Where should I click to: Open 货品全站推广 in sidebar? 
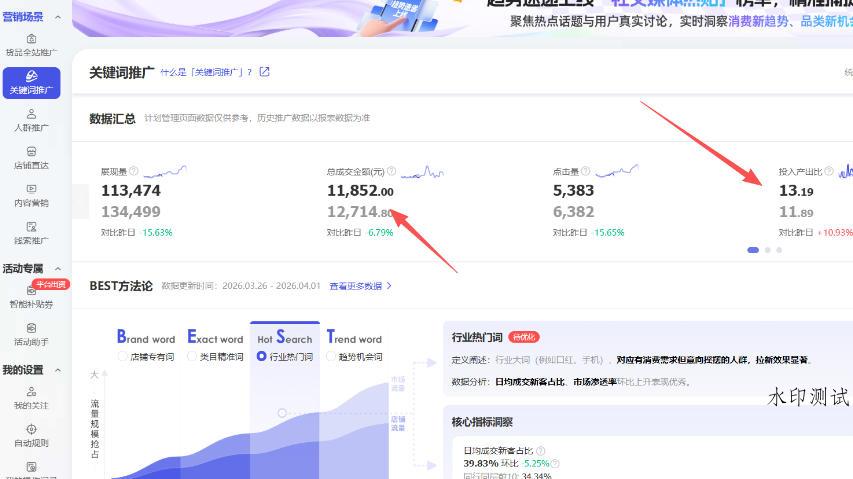[32, 46]
